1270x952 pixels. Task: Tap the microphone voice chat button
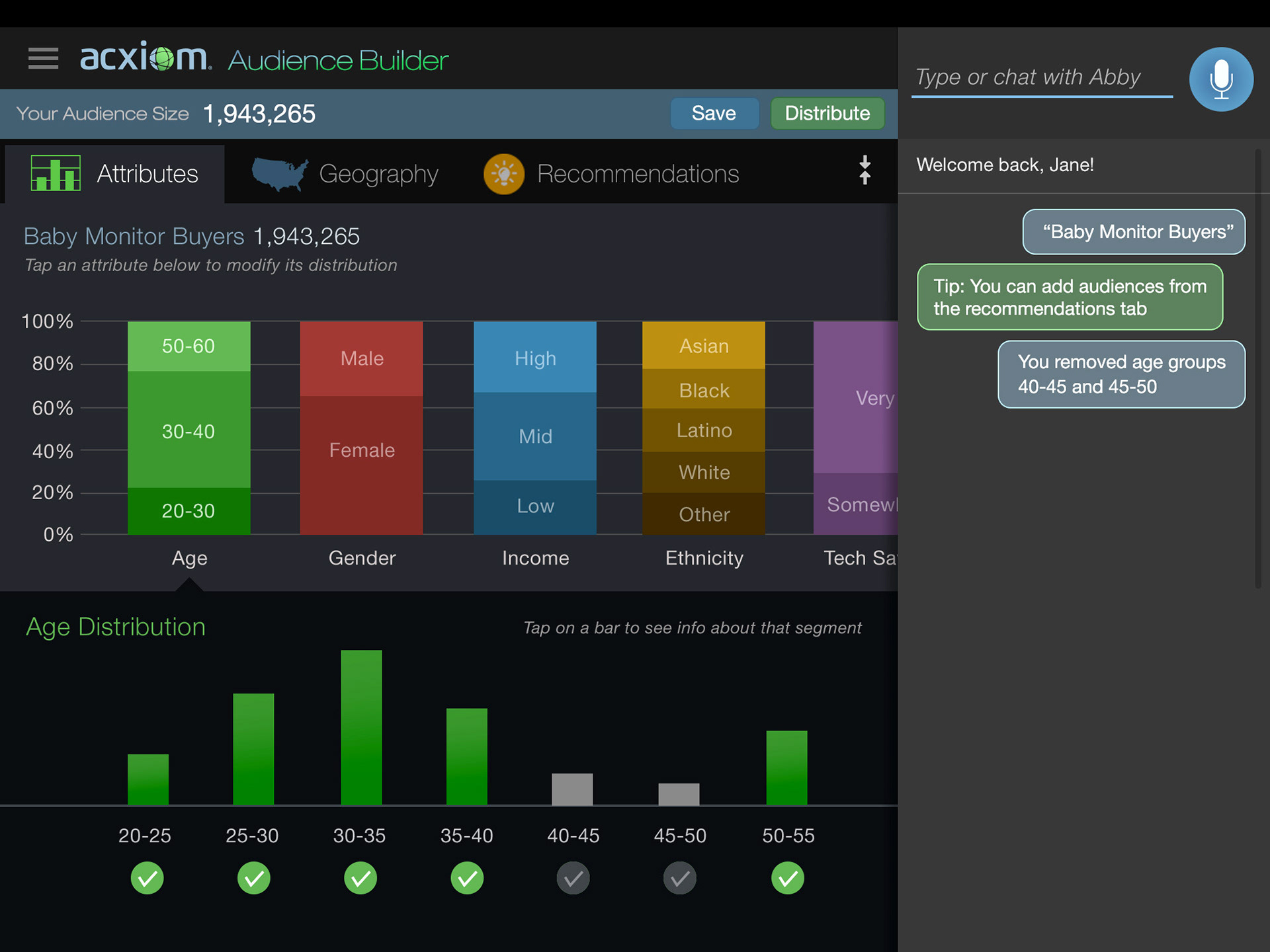pyautogui.click(x=1220, y=79)
